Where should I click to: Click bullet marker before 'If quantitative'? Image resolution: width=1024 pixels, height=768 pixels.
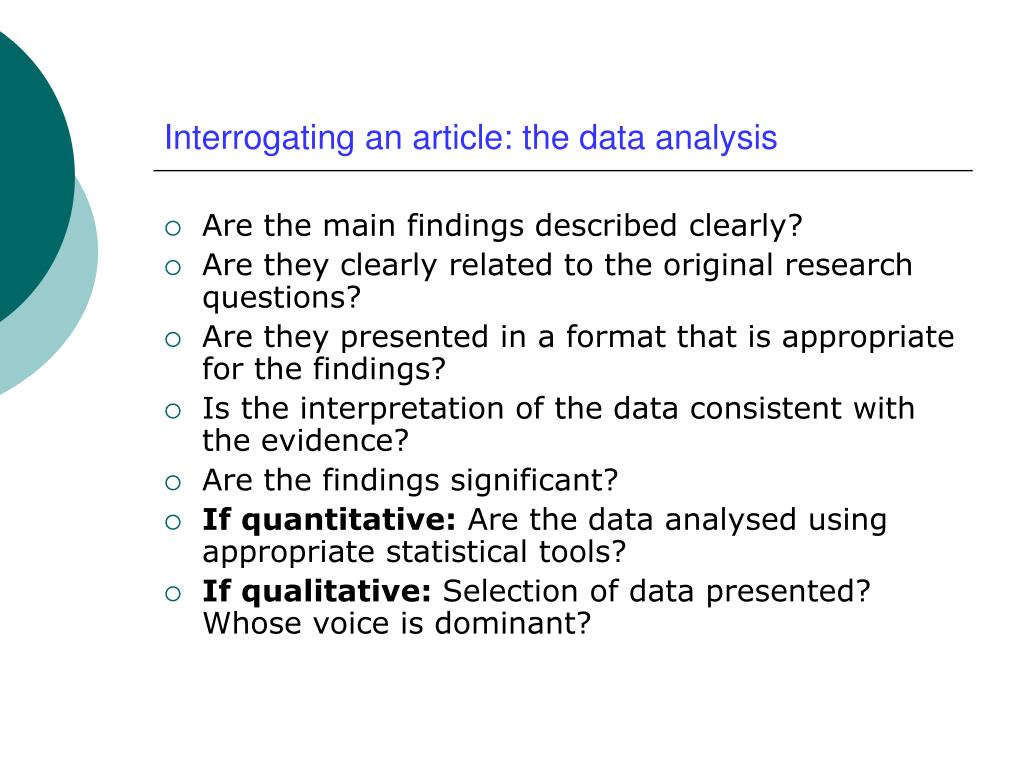(x=172, y=522)
